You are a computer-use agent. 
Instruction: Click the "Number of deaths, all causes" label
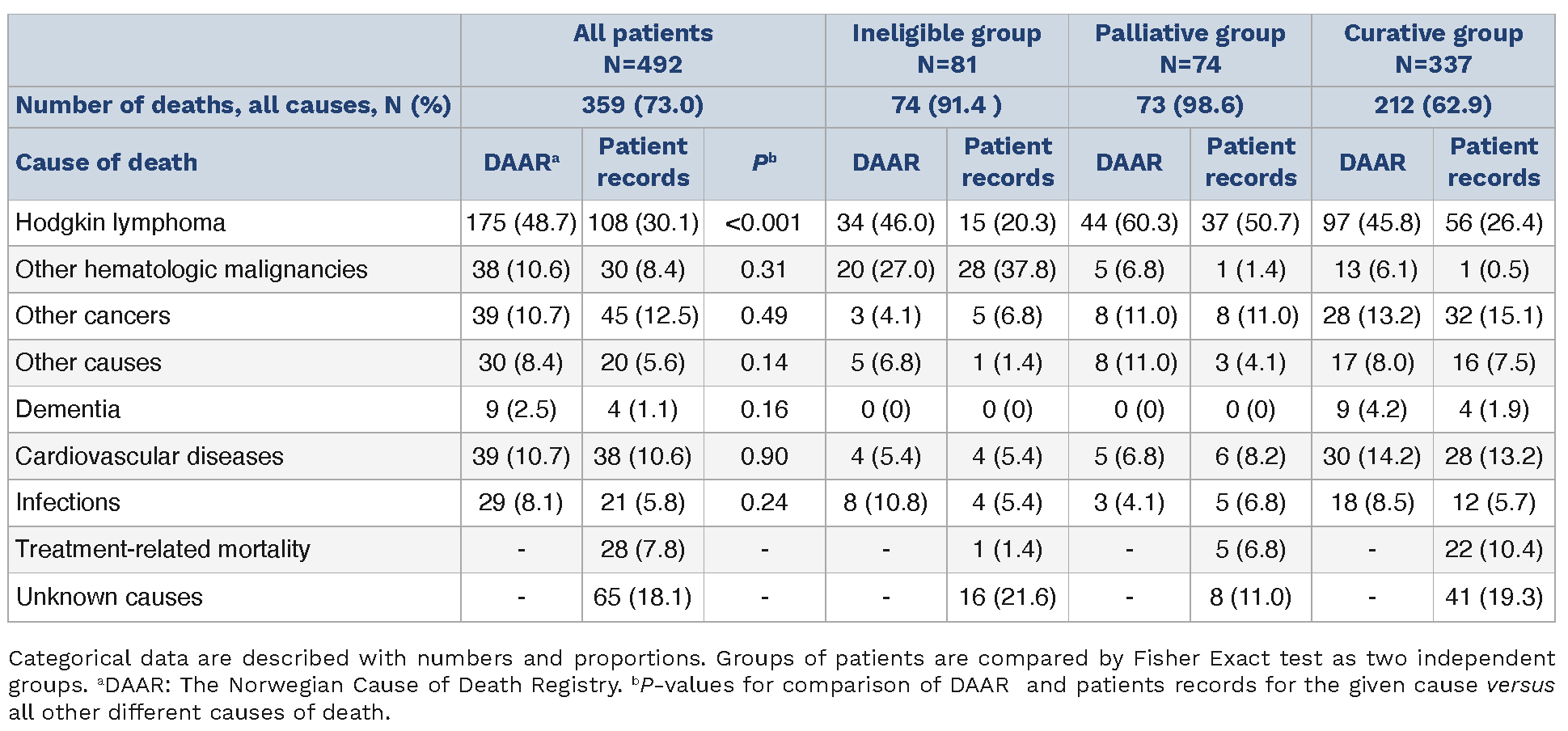[233, 105]
